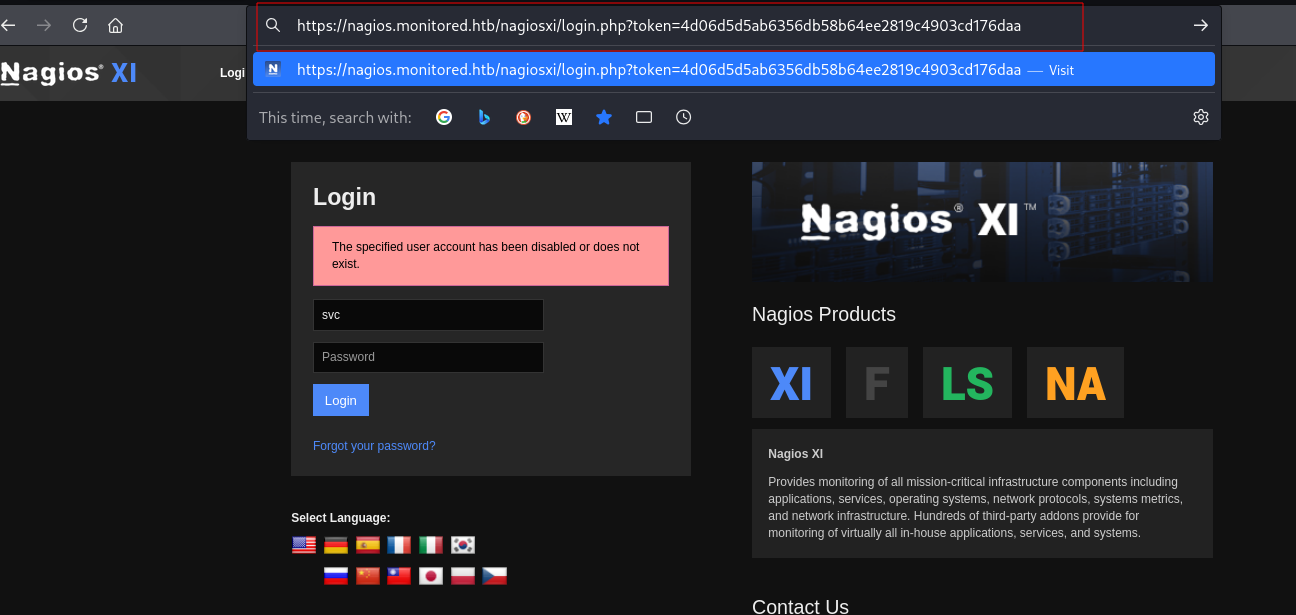
Task: Search this time with Wikipedia
Action: pyautogui.click(x=564, y=117)
